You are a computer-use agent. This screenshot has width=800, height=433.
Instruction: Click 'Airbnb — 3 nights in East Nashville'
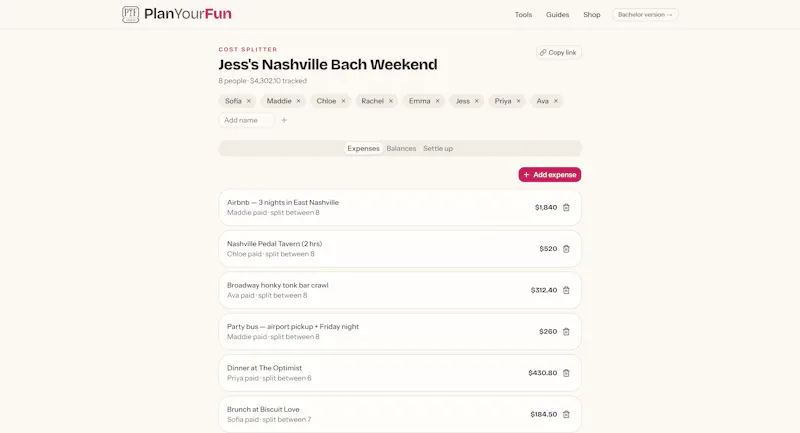[283, 202]
